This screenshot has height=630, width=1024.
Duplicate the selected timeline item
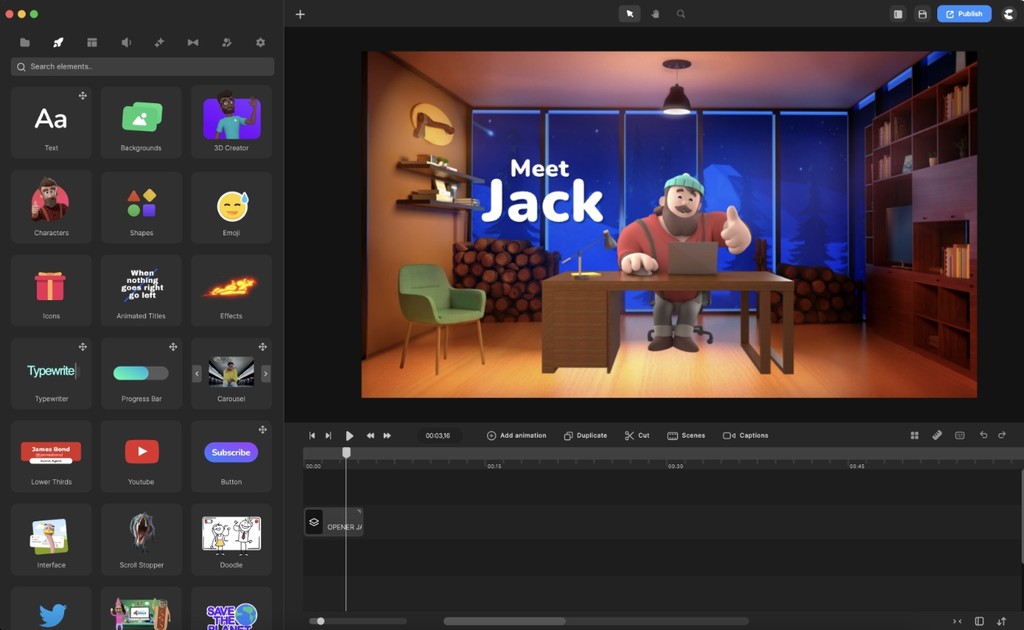[585, 436]
